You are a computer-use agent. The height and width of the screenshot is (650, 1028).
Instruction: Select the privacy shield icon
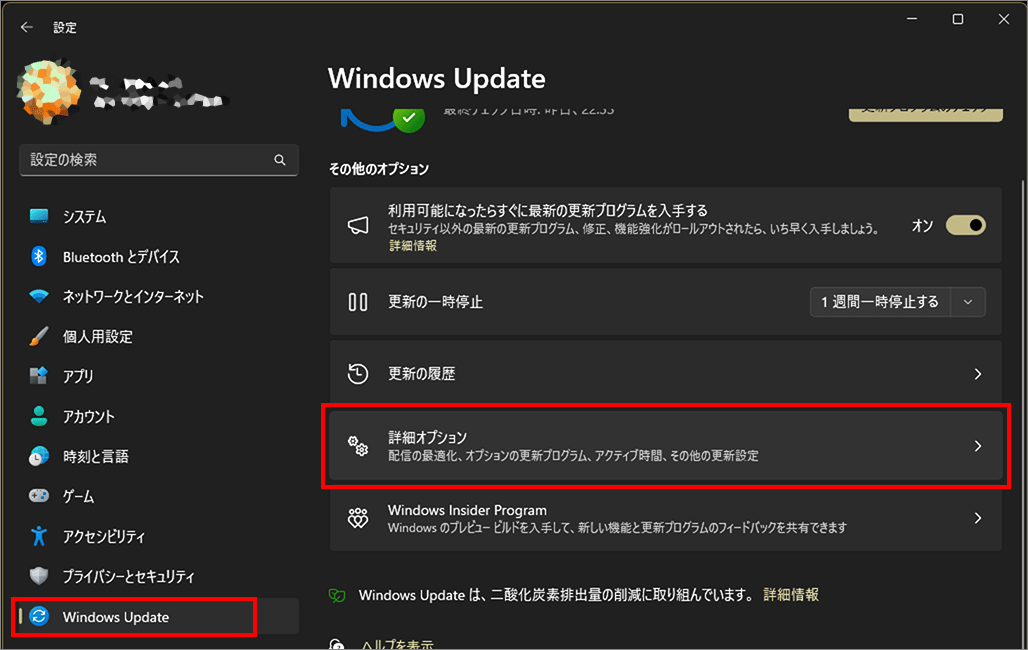click(39, 576)
